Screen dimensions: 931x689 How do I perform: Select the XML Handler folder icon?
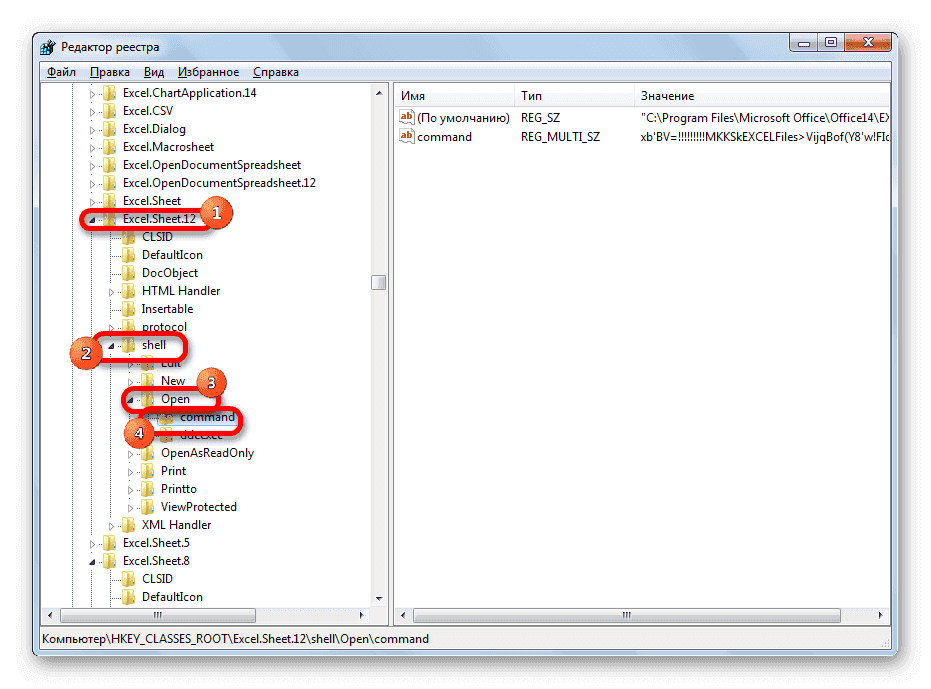129,524
